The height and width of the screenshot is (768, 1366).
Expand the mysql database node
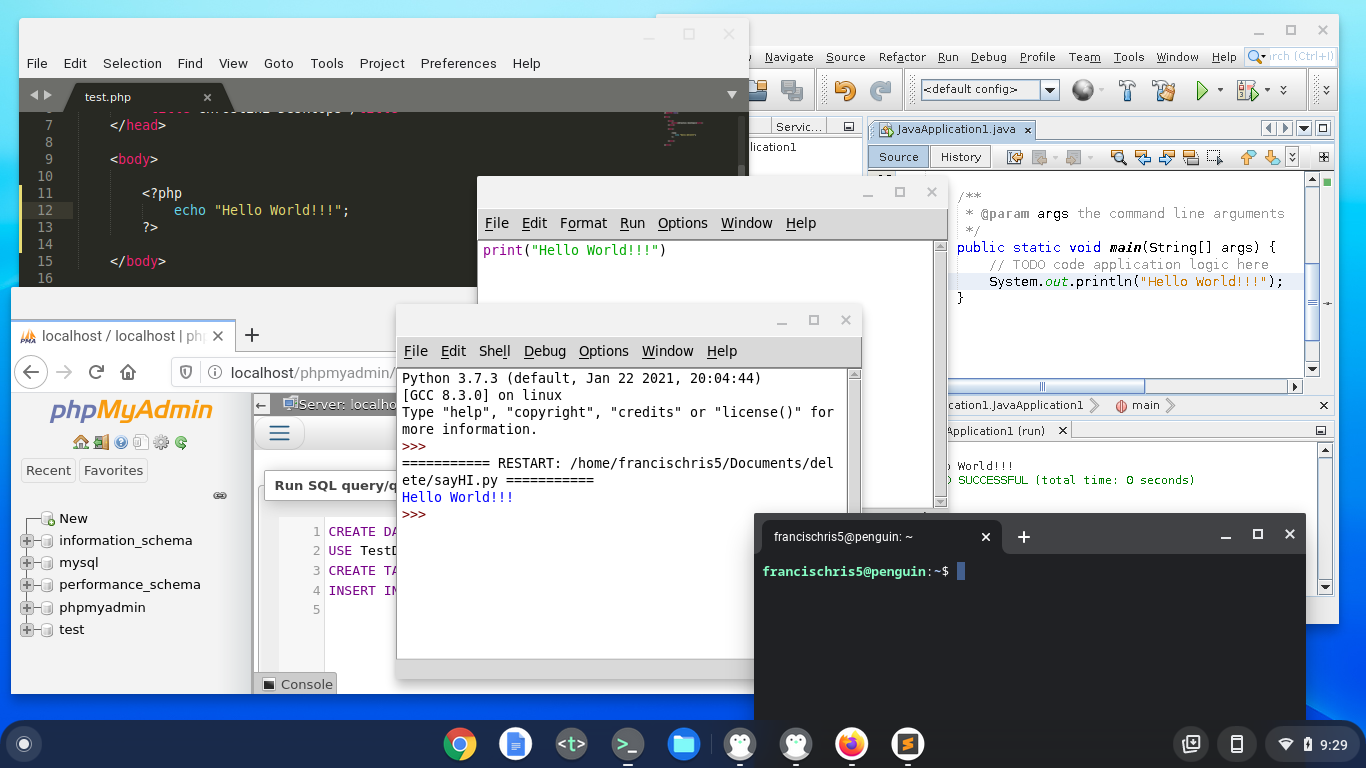(x=27, y=563)
